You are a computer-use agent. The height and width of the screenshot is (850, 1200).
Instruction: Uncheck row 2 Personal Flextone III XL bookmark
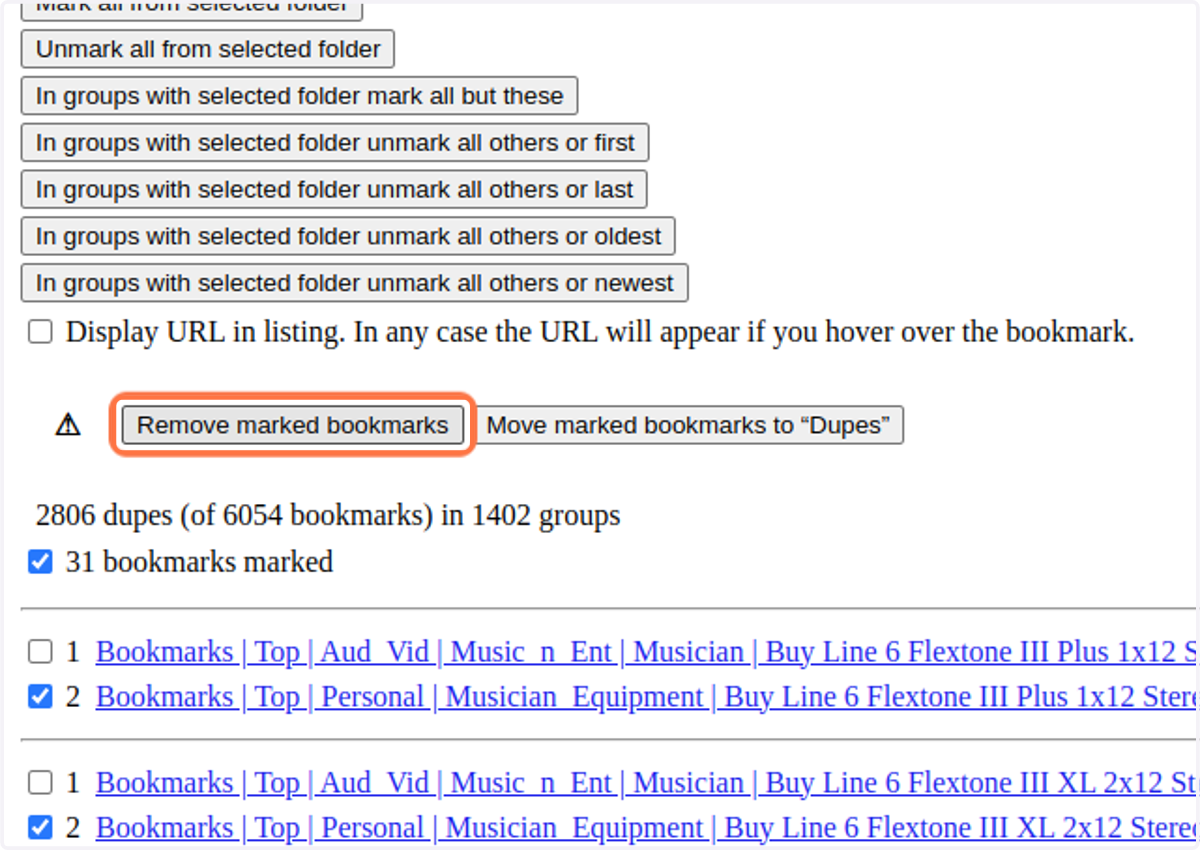coord(40,828)
